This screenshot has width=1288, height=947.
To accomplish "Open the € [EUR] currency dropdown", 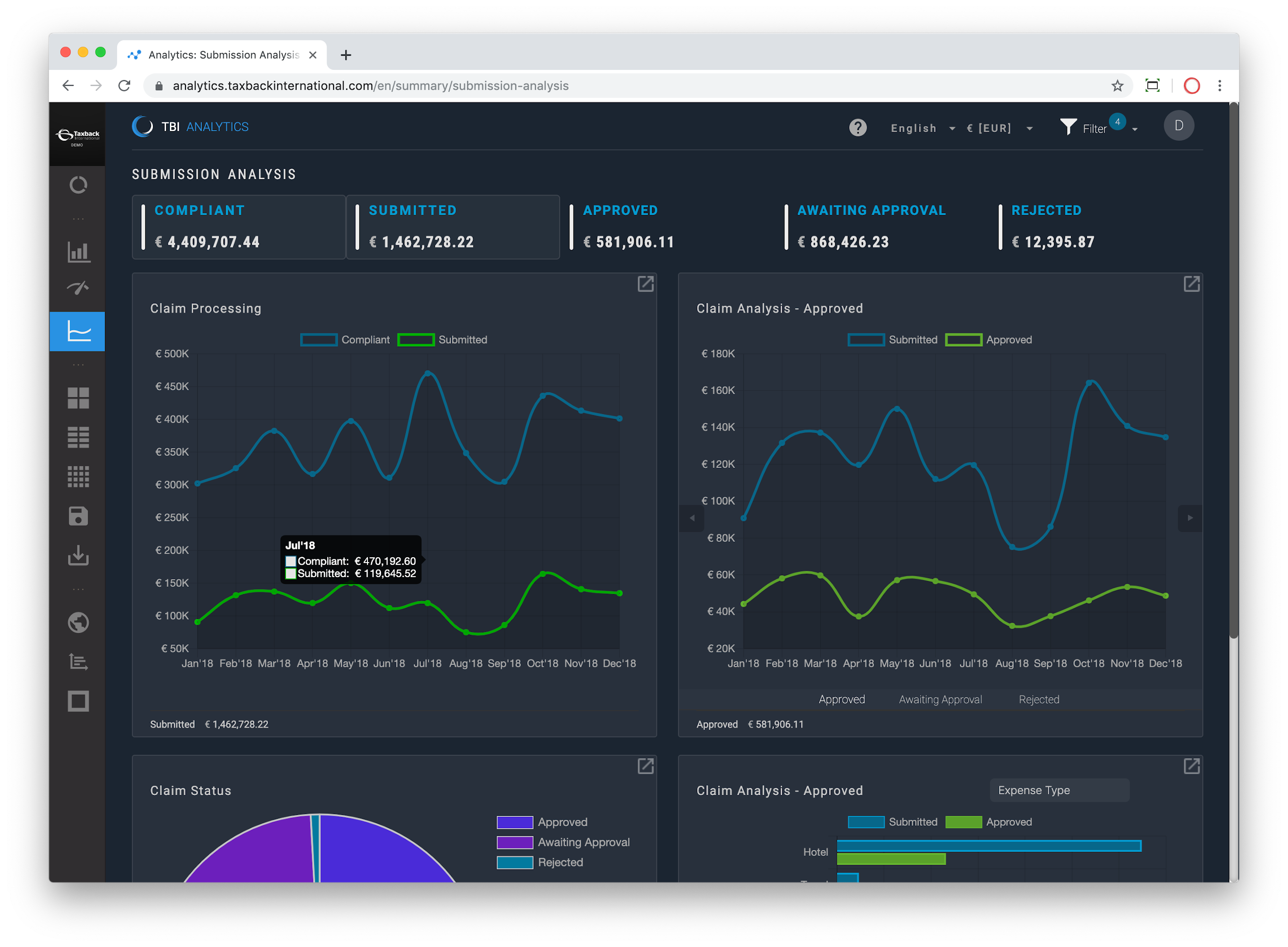I will (999, 129).
